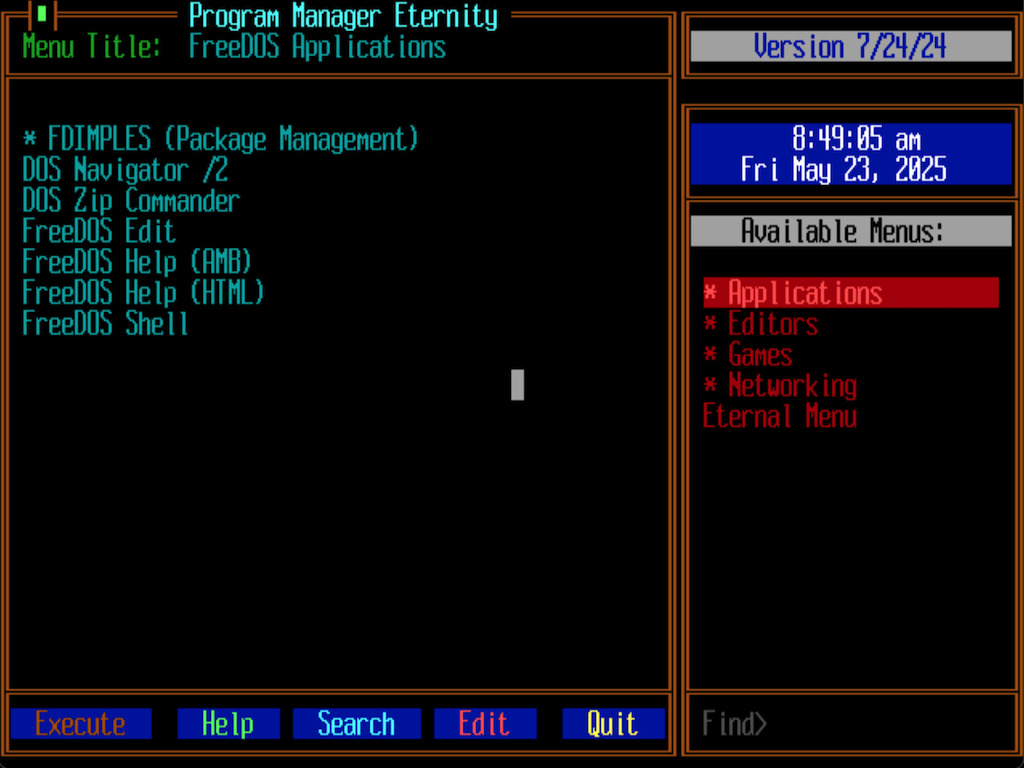The image size is (1024, 768).
Task: Select DOS Navigator /2 entry
Action: pyautogui.click(x=125, y=170)
